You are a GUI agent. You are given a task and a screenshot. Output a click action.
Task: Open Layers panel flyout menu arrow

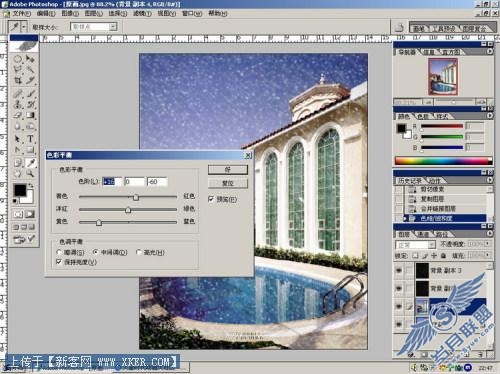point(490,234)
